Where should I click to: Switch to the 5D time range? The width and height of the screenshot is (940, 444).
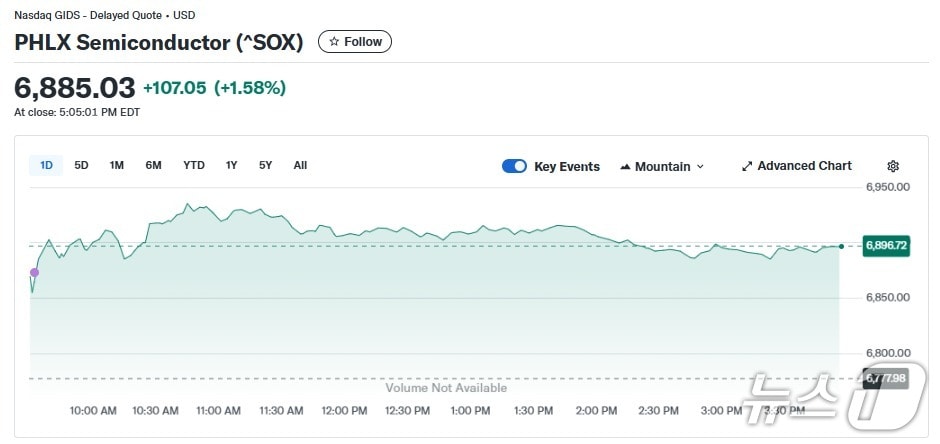point(81,165)
